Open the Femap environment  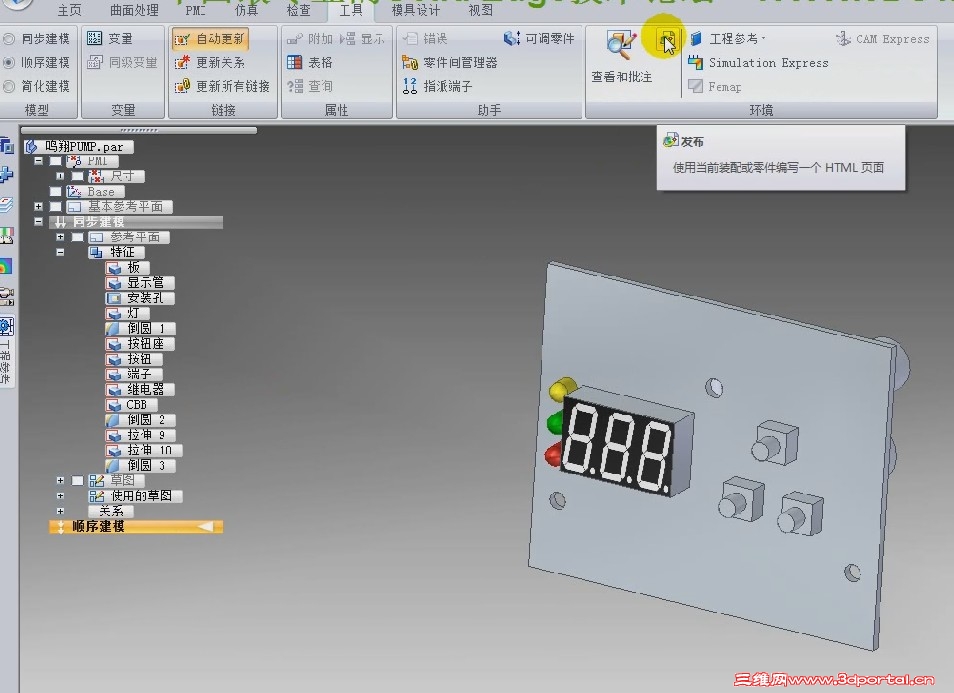pyautogui.click(x=715, y=86)
